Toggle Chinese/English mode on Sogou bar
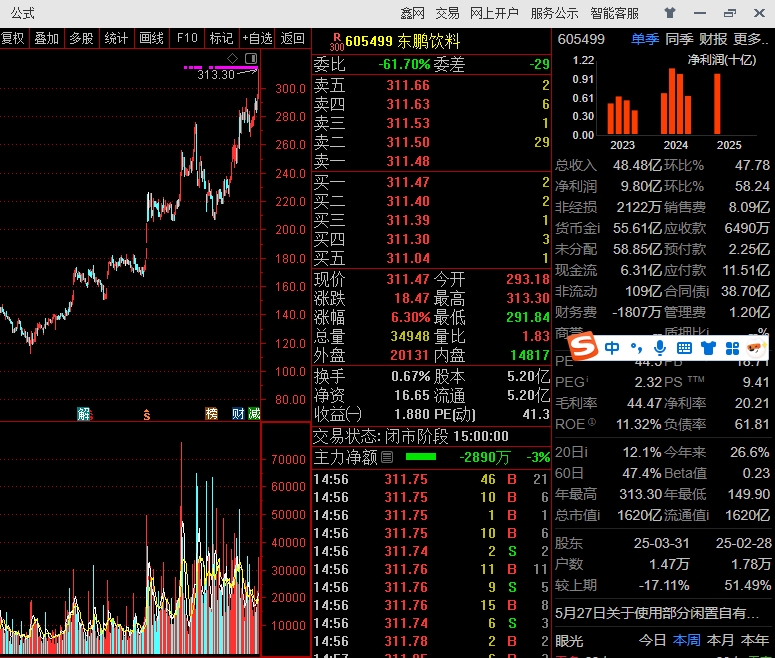775x658 pixels. click(612, 348)
